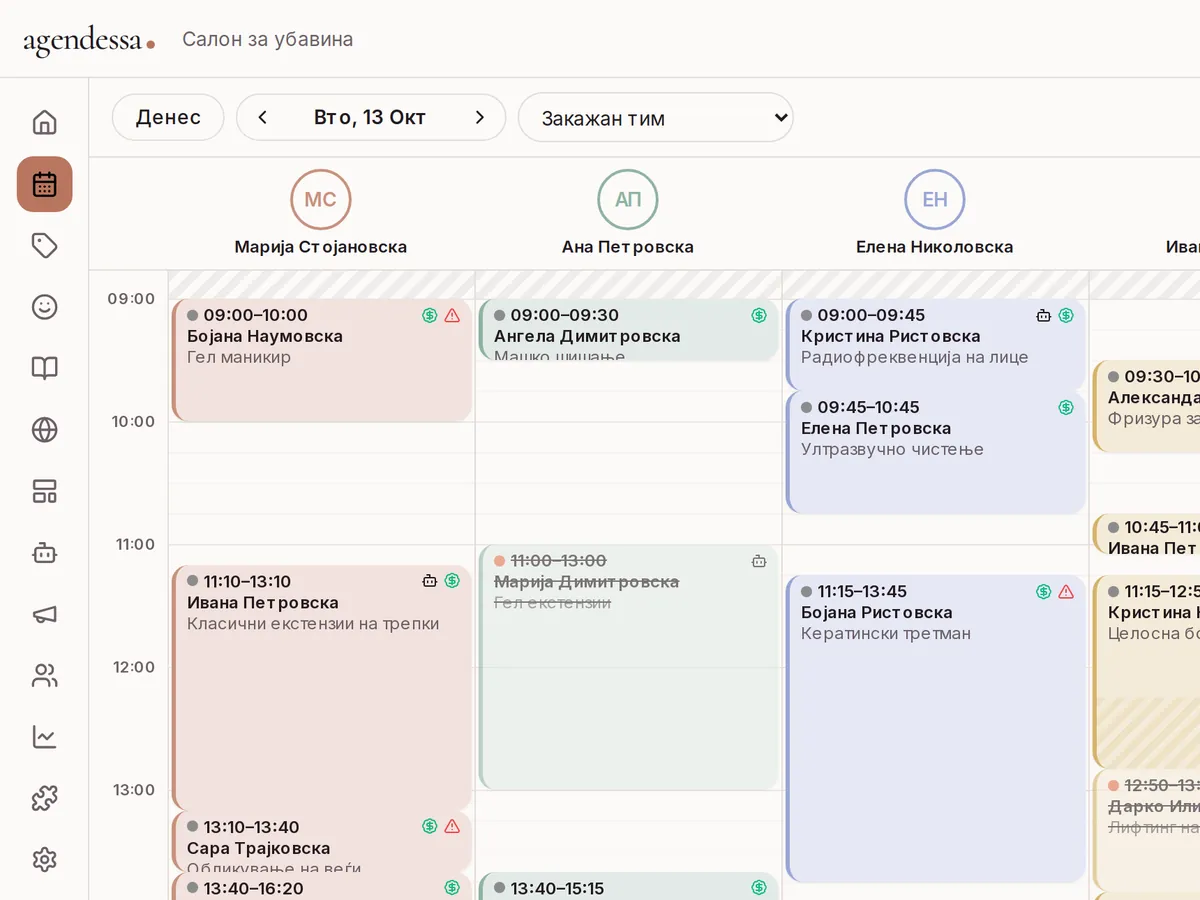Click the АП avatar for Ана Петровска
This screenshot has width=1200, height=900.
pos(628,199)
